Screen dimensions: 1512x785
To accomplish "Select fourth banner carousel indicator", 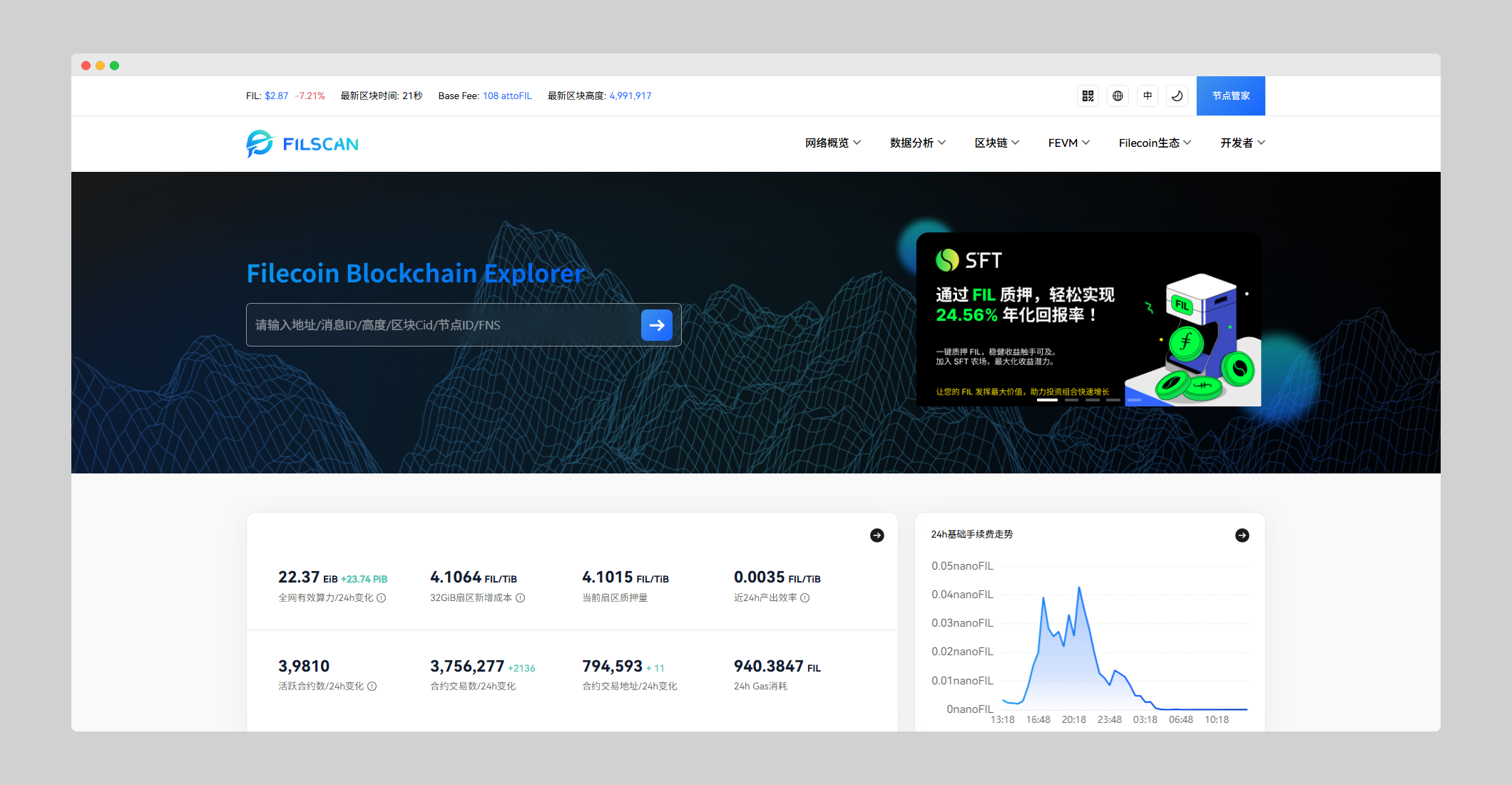I will [1113, 400].
